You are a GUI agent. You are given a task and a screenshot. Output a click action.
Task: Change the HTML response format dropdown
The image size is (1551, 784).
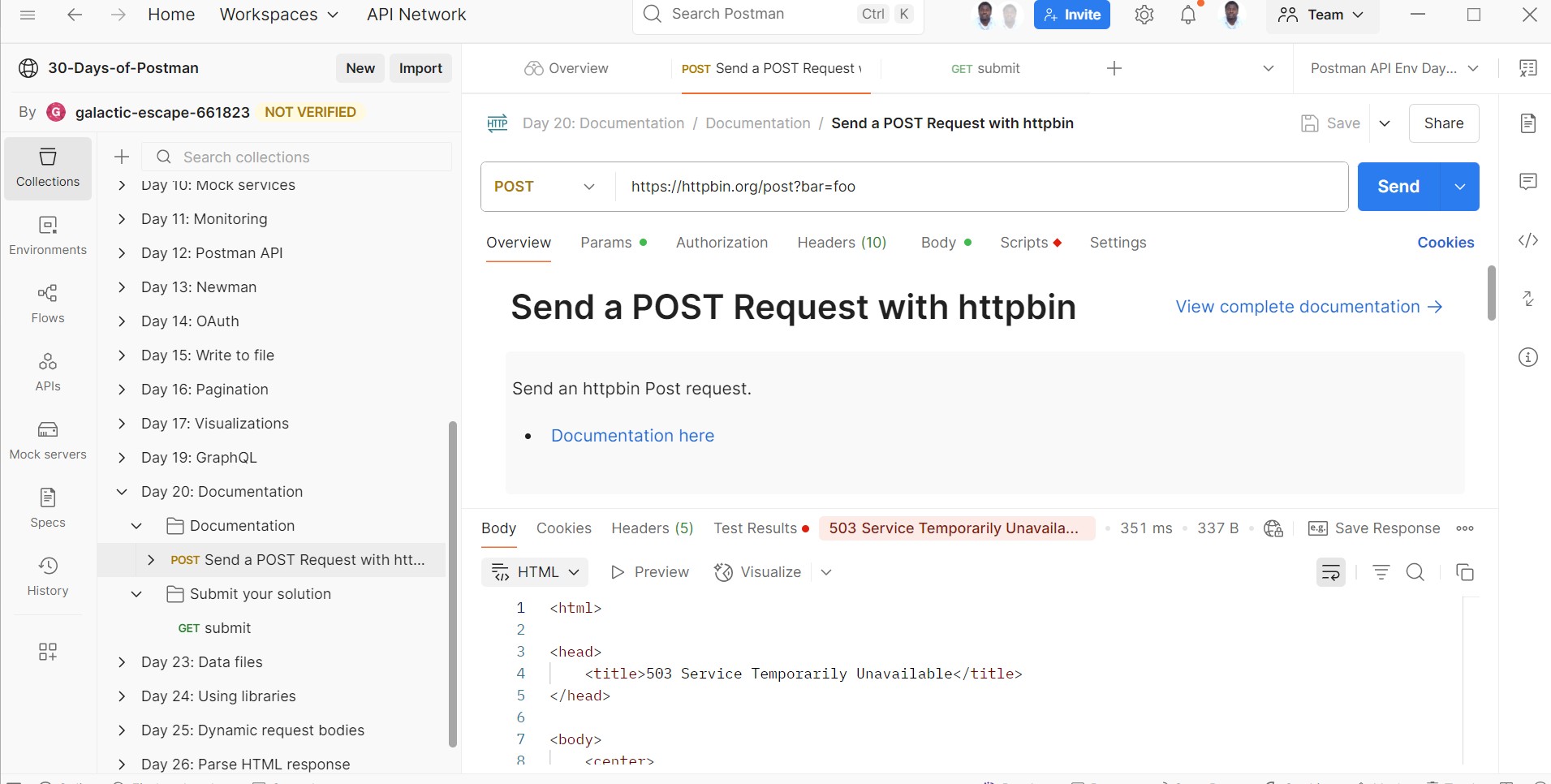pyautogui.click(x=535, y=572)
